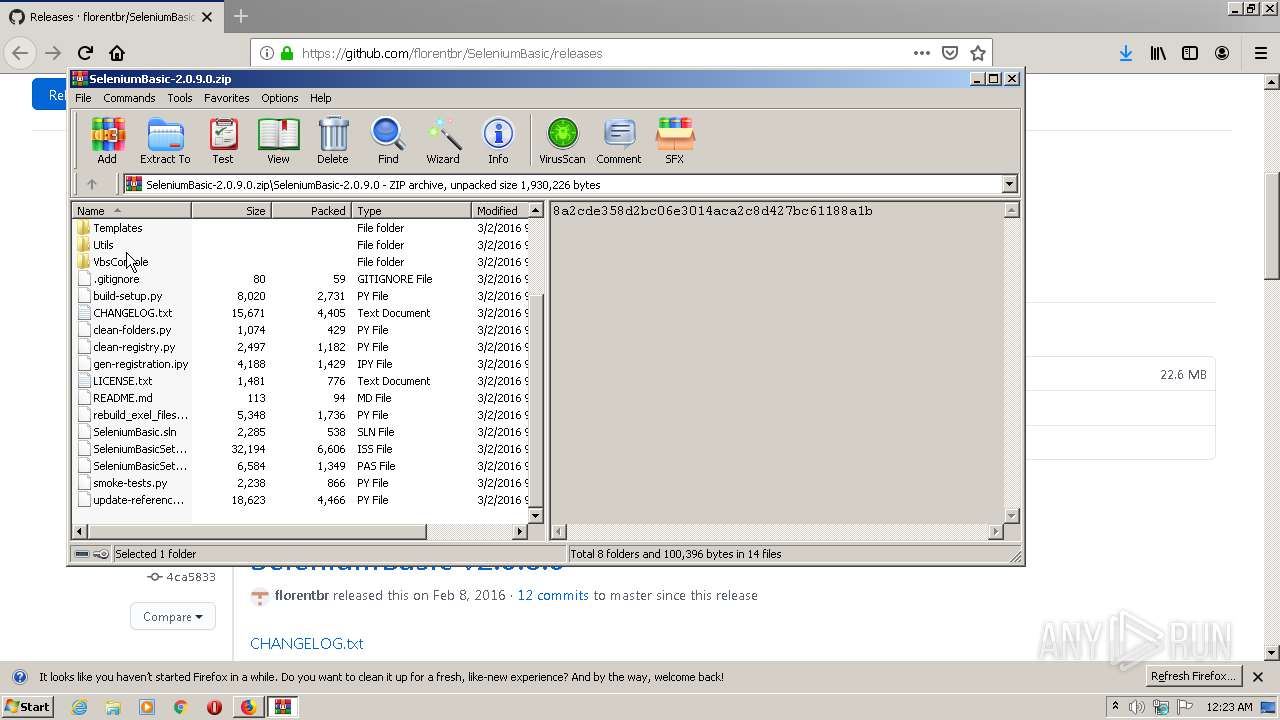
Task: Open page actions ellipsis in address bar
Action: click(922, 53)
